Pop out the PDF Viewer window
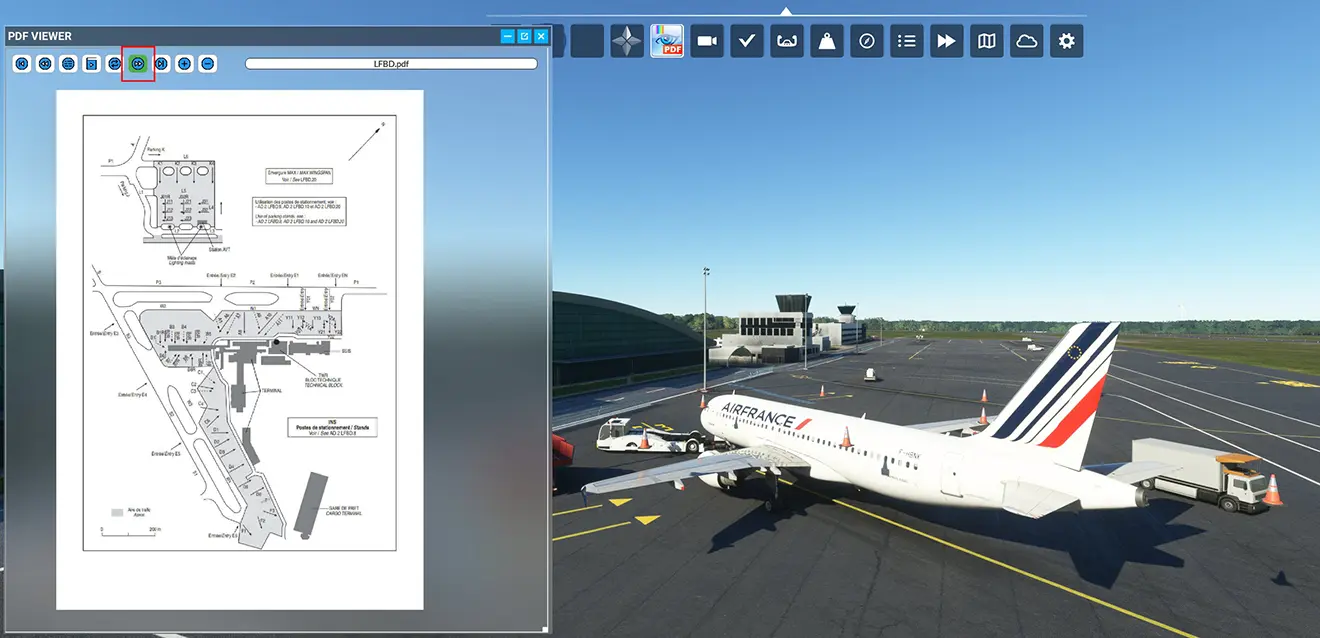The width and height of the screenshot is (1320, 638). (x=524, y=36)
